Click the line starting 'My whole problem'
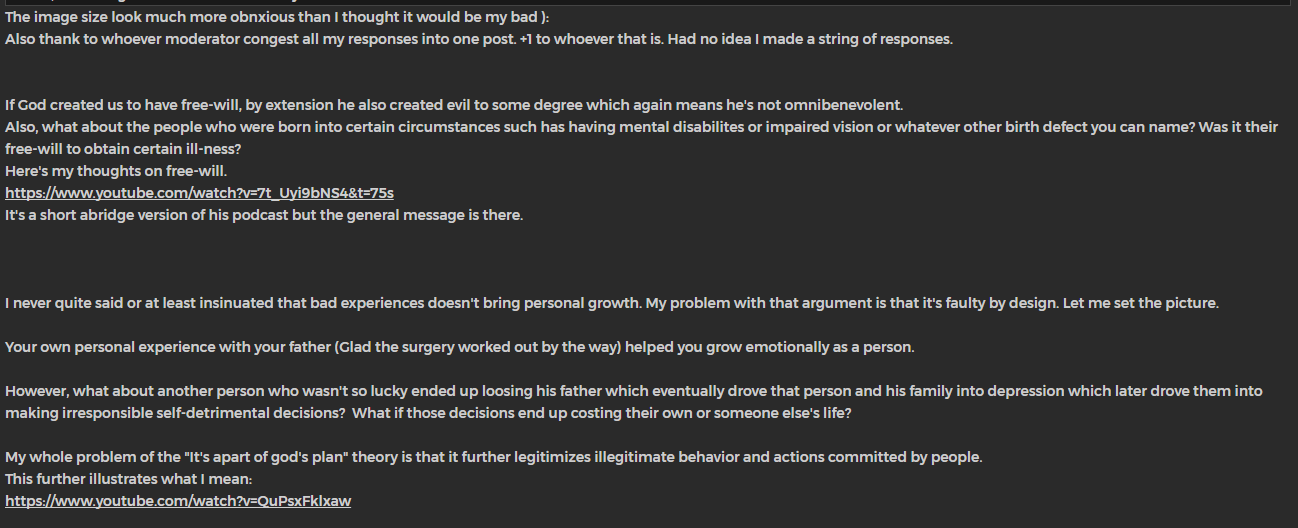1298x528 pixels. (x=494, y=457)
